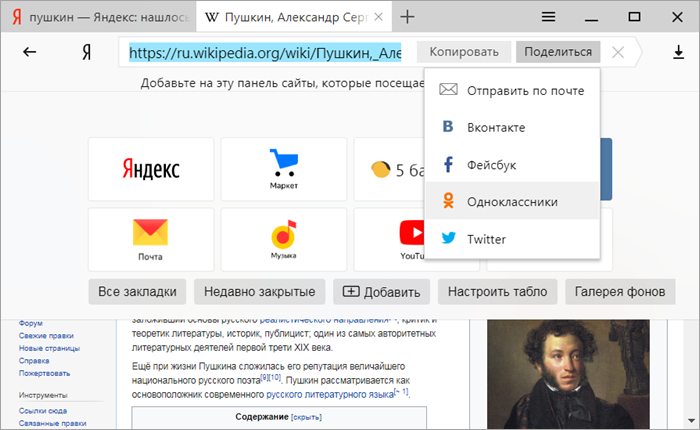
Task: Open Галерея фонов
Action: tap(620, 292)
